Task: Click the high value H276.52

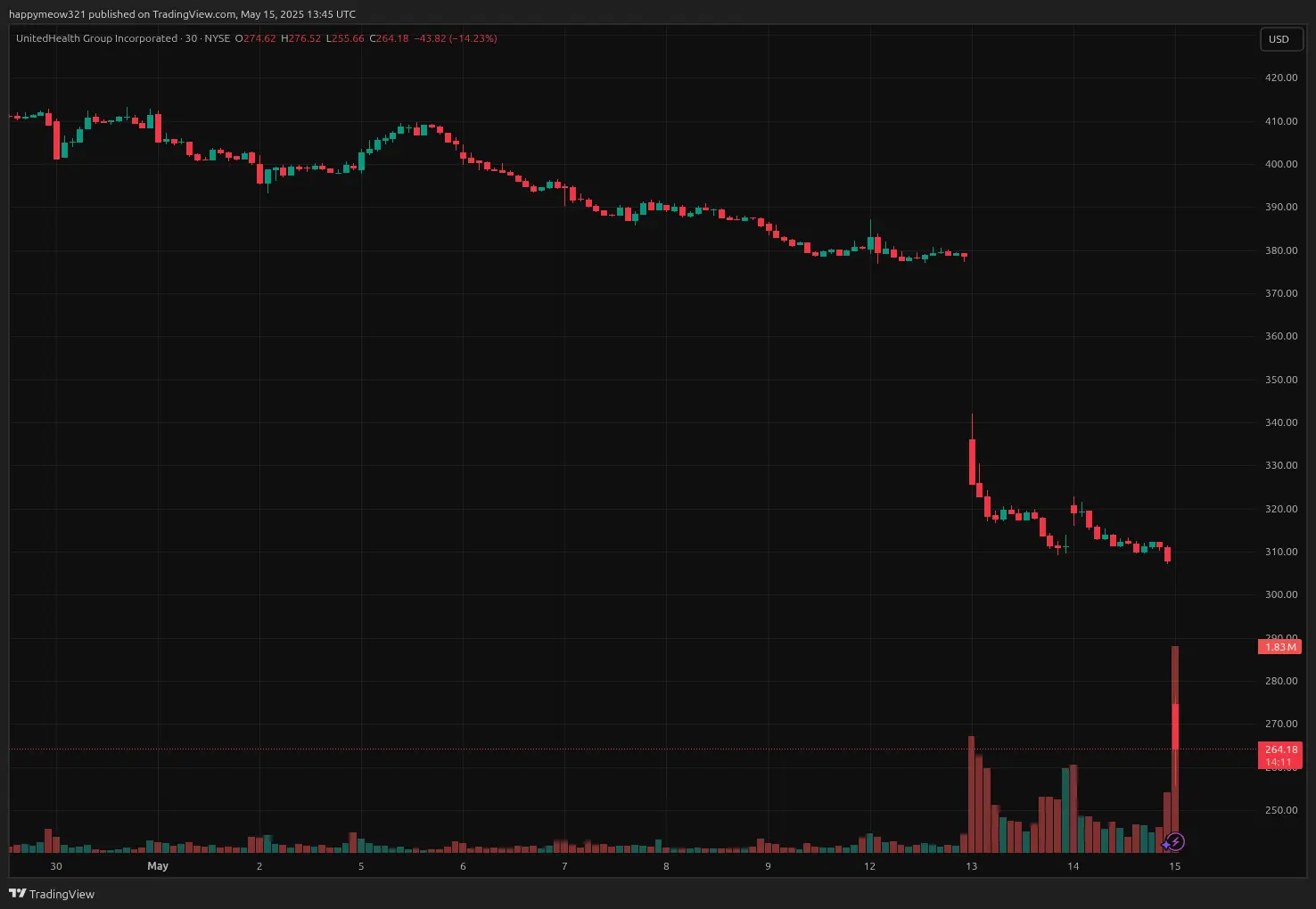Action: coord(300,38)
